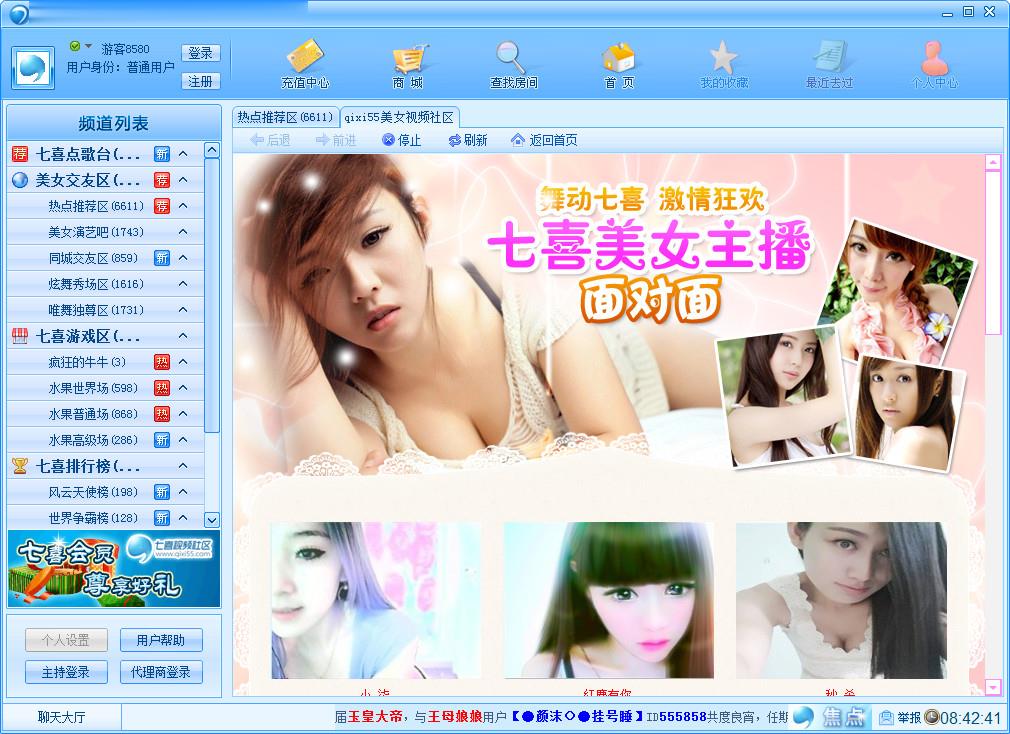The width and height of the screenshot is (1010, 734).
Task: Click the globe icon of 美女交友区
Action: click(x=20, y=180)
